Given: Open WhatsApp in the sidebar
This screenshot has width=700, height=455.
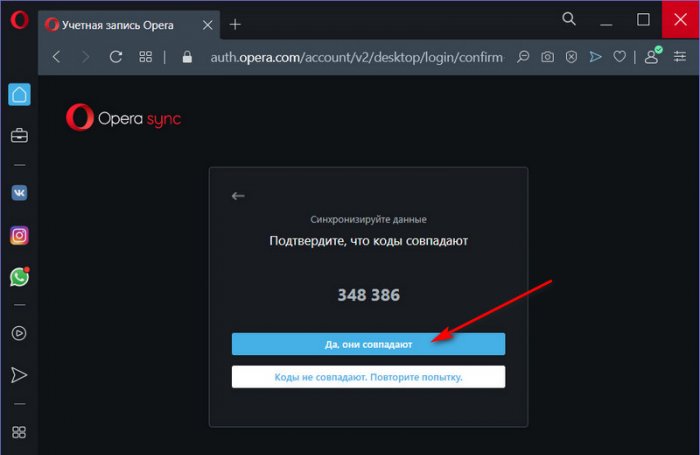Looking at the screenshot, I should 19,277.
